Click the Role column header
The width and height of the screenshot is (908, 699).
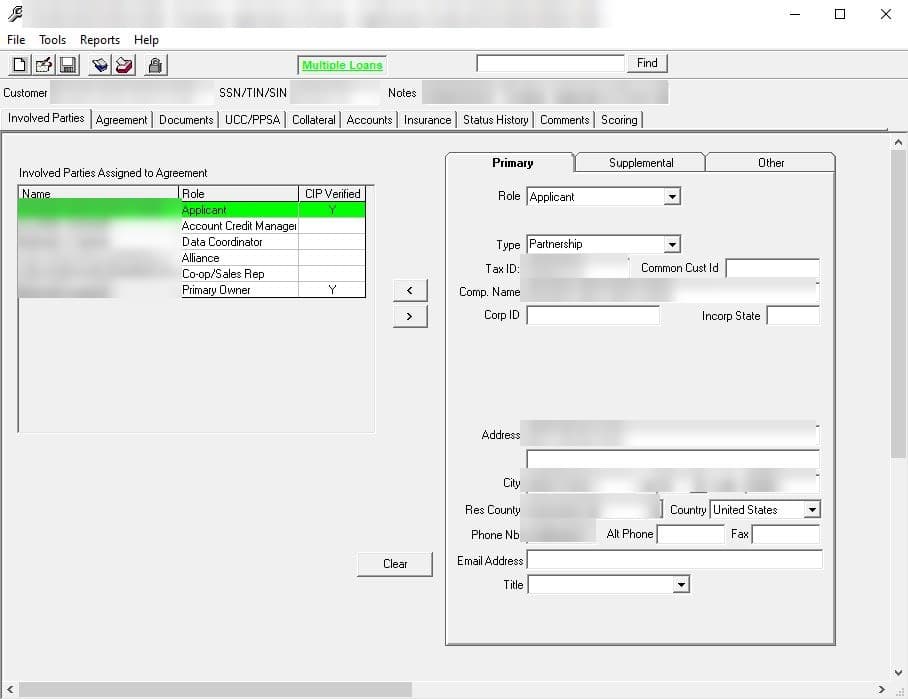pyautogui.click(x=238, y=193)
